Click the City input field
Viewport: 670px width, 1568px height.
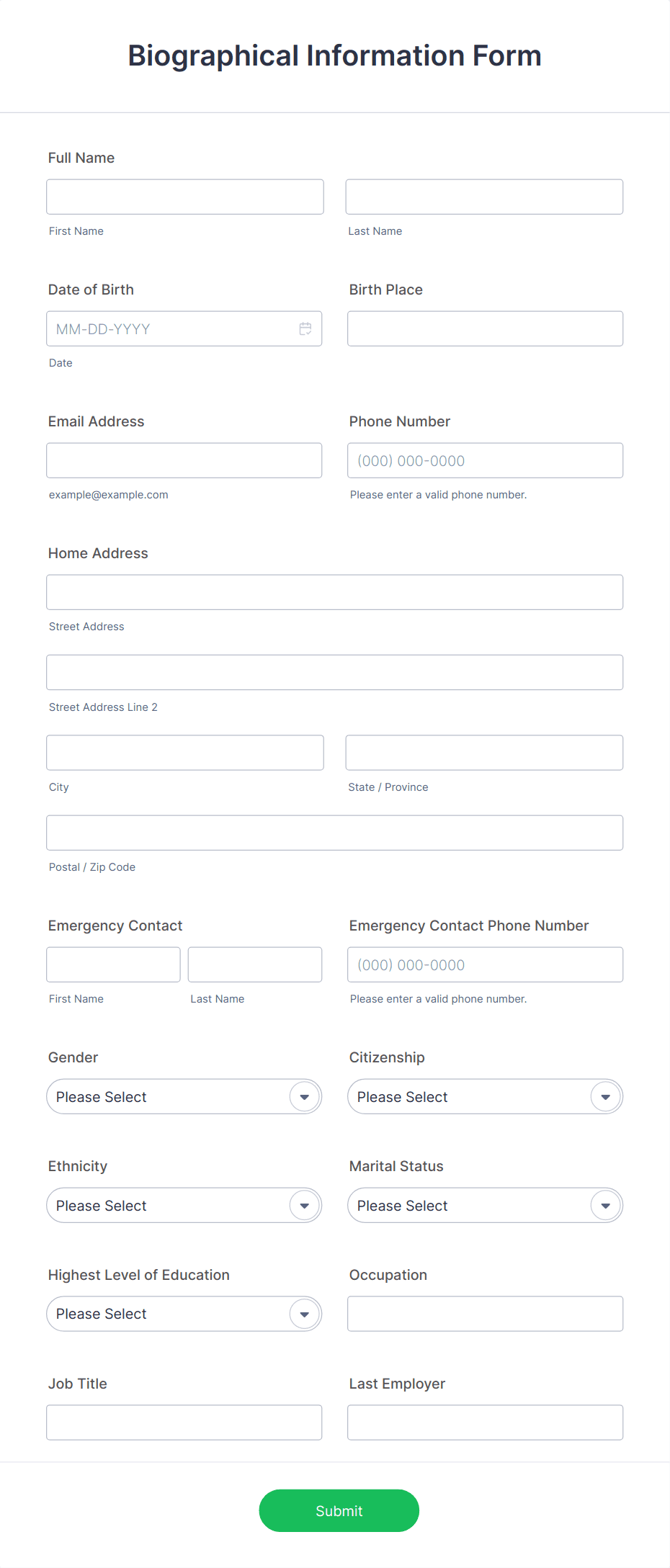pyautogui.click(x=184, y=752)
